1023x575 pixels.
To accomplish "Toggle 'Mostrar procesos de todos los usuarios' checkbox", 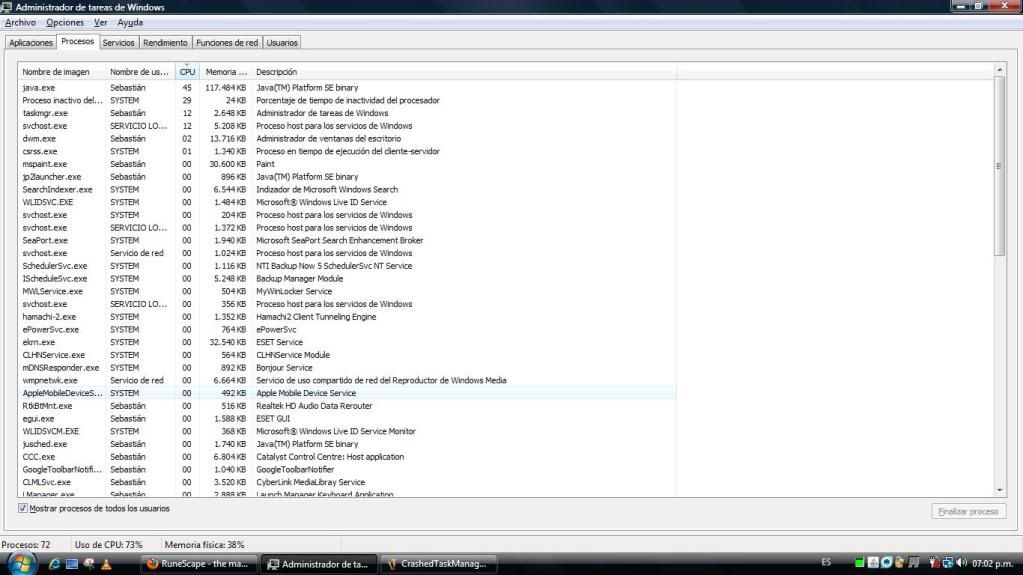I will tap(23, 508).
